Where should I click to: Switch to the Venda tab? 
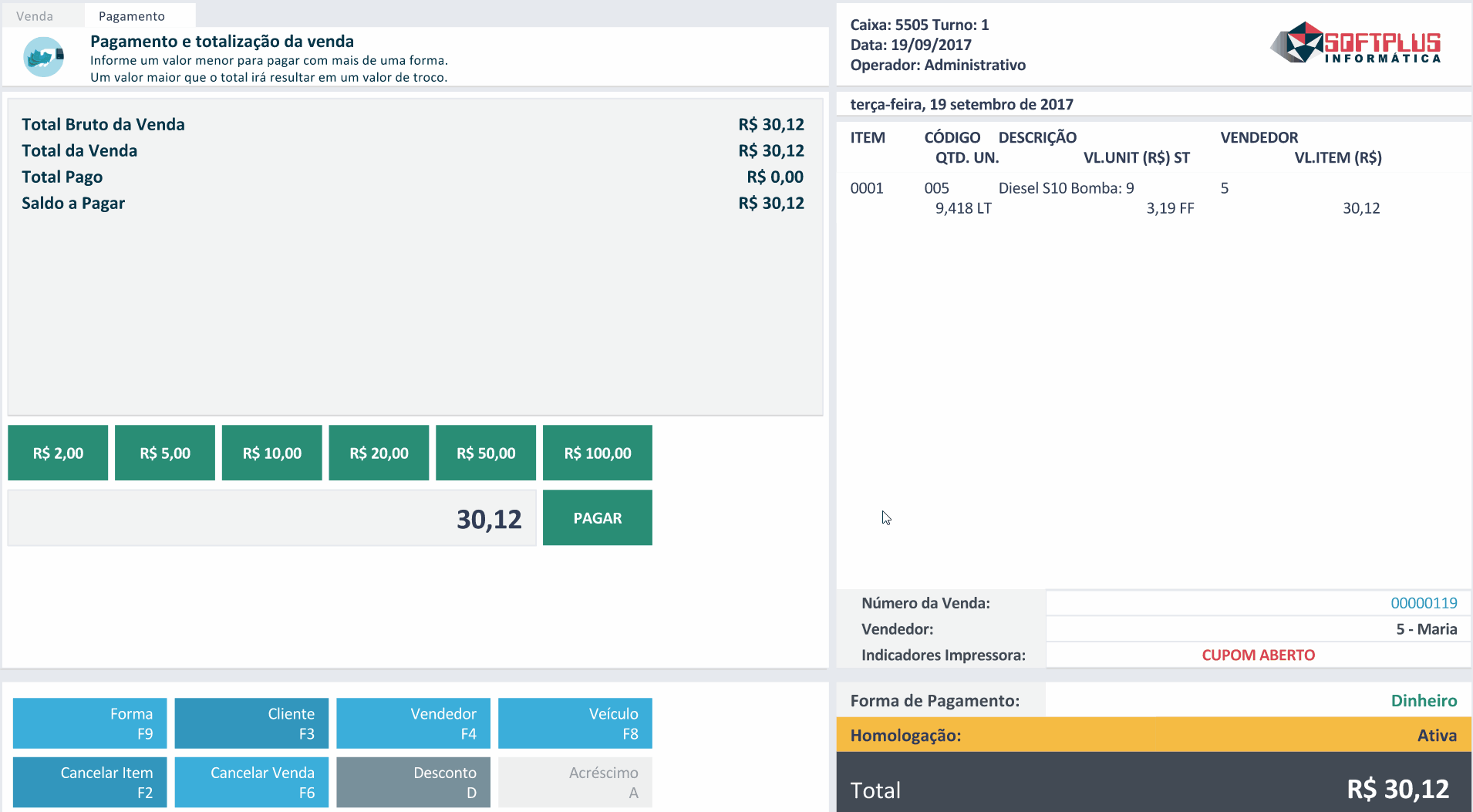[35, 16]
